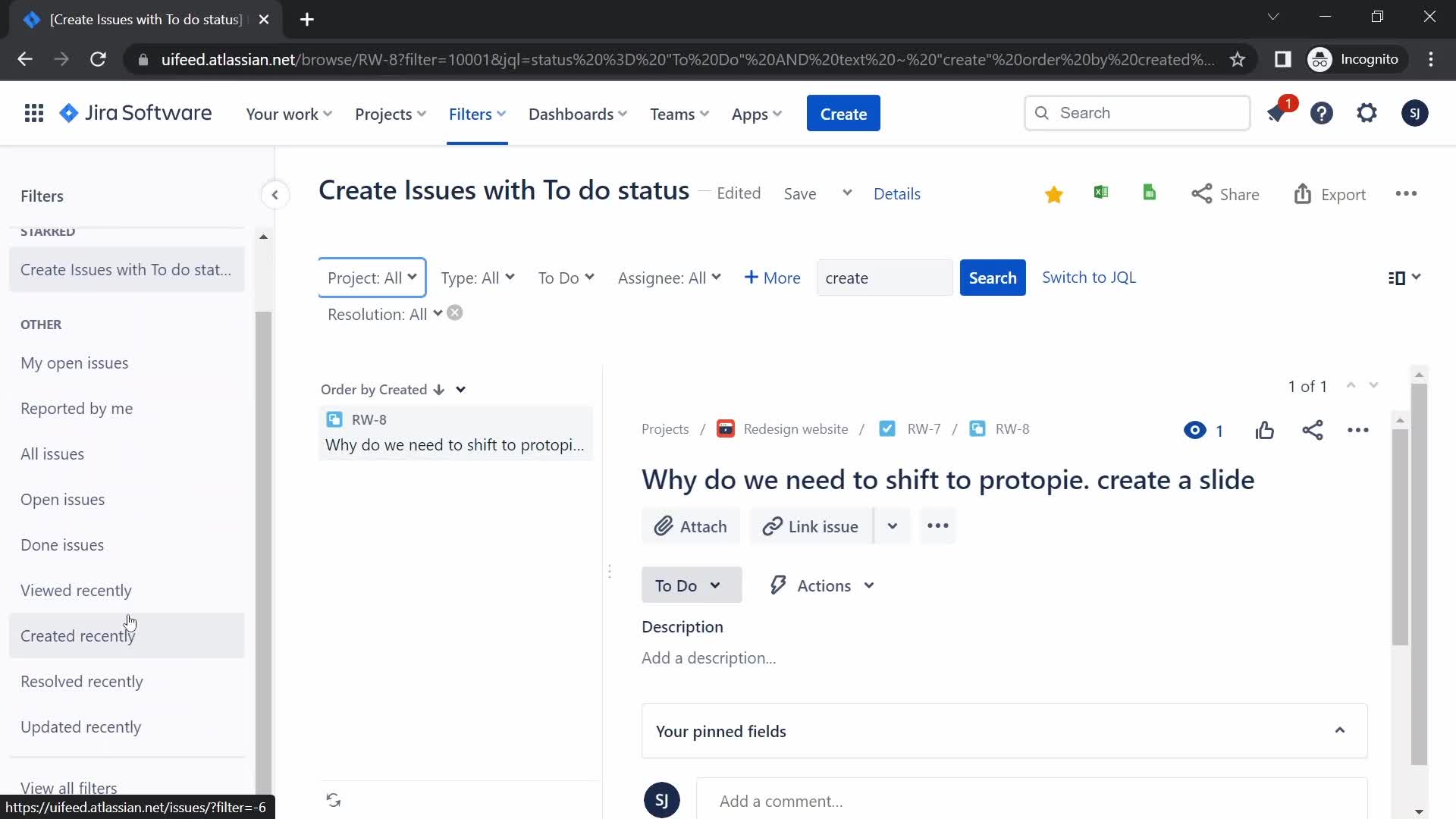Open the Projects menu
Viewport: 1456px width, 819px height.
pos(391,114)
